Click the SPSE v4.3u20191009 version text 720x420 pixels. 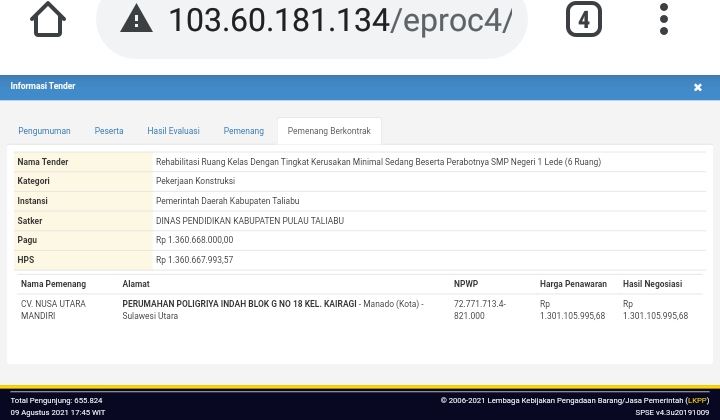pyautogui.click(x=672, y=412)
